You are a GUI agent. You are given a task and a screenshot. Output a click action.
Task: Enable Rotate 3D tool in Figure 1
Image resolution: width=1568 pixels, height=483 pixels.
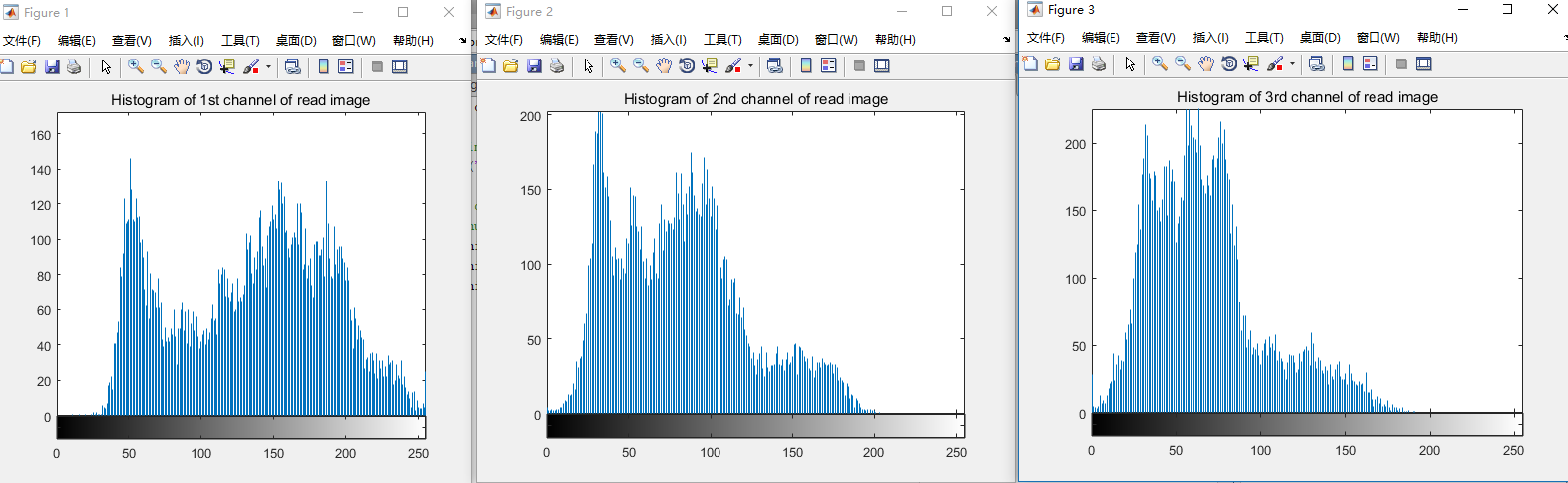204,66
